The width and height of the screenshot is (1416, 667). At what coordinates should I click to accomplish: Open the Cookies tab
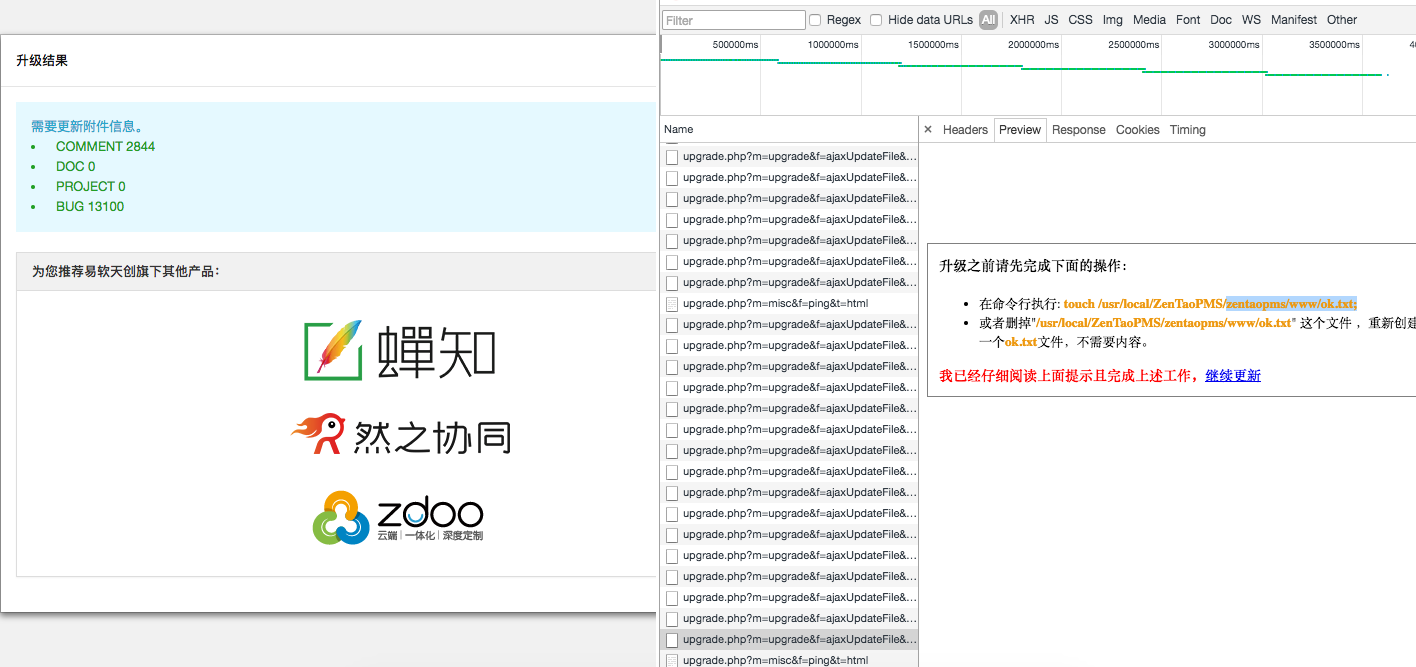[x=1137, y=130]
